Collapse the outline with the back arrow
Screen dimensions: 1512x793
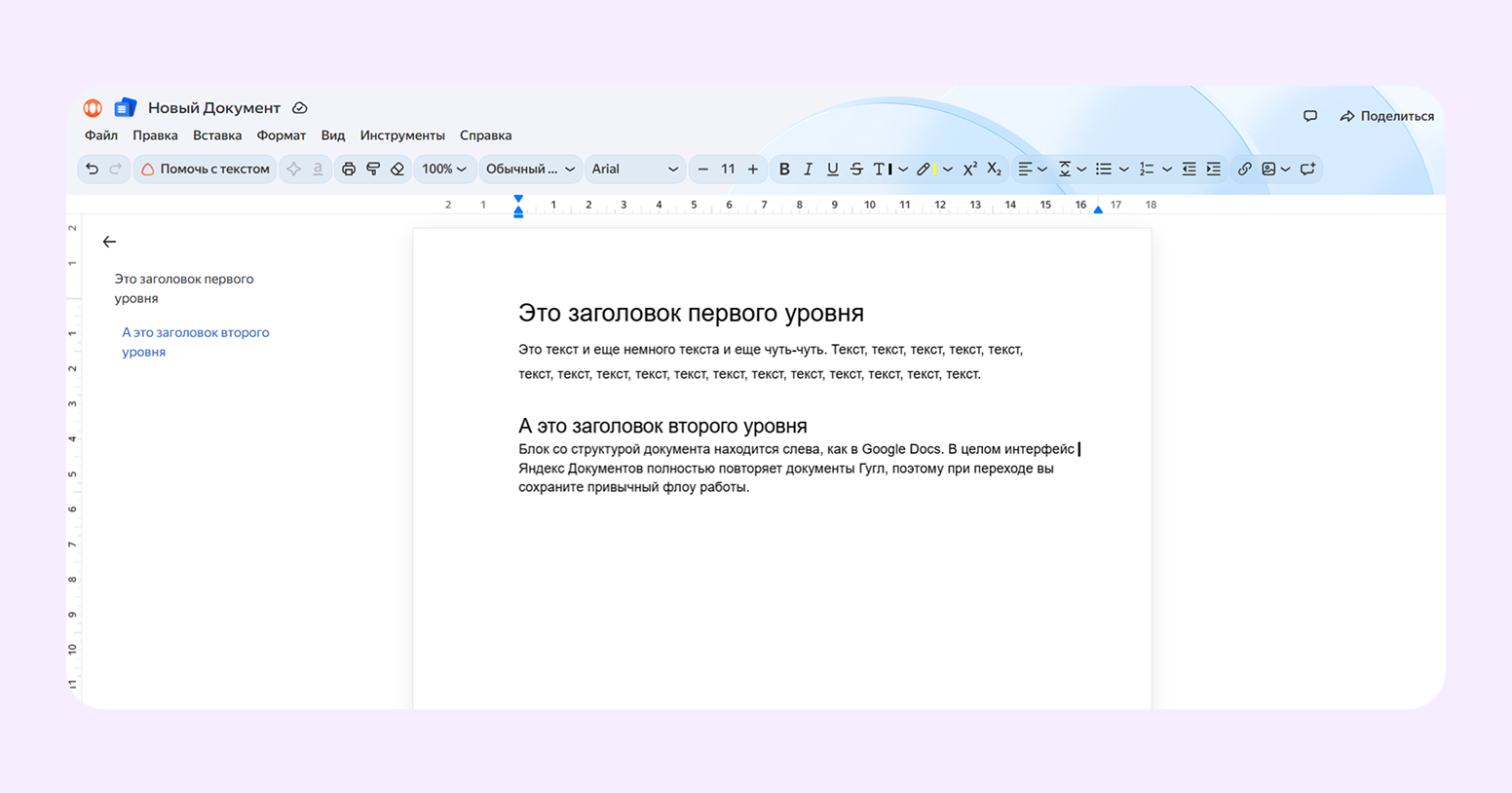109,241
